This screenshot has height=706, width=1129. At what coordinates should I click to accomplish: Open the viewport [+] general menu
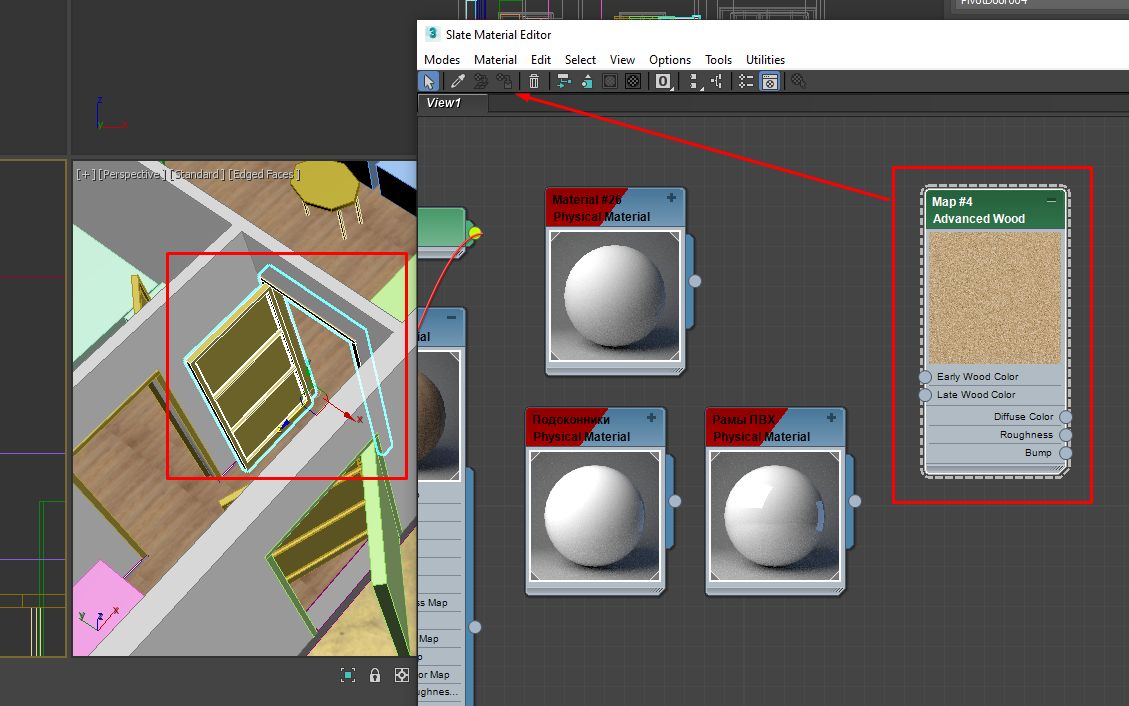tap(86, 174)
